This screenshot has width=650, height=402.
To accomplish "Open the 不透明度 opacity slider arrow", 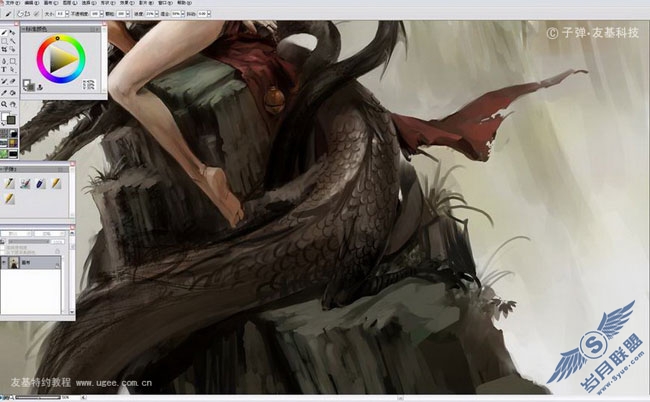I will [x=102, y=14].
